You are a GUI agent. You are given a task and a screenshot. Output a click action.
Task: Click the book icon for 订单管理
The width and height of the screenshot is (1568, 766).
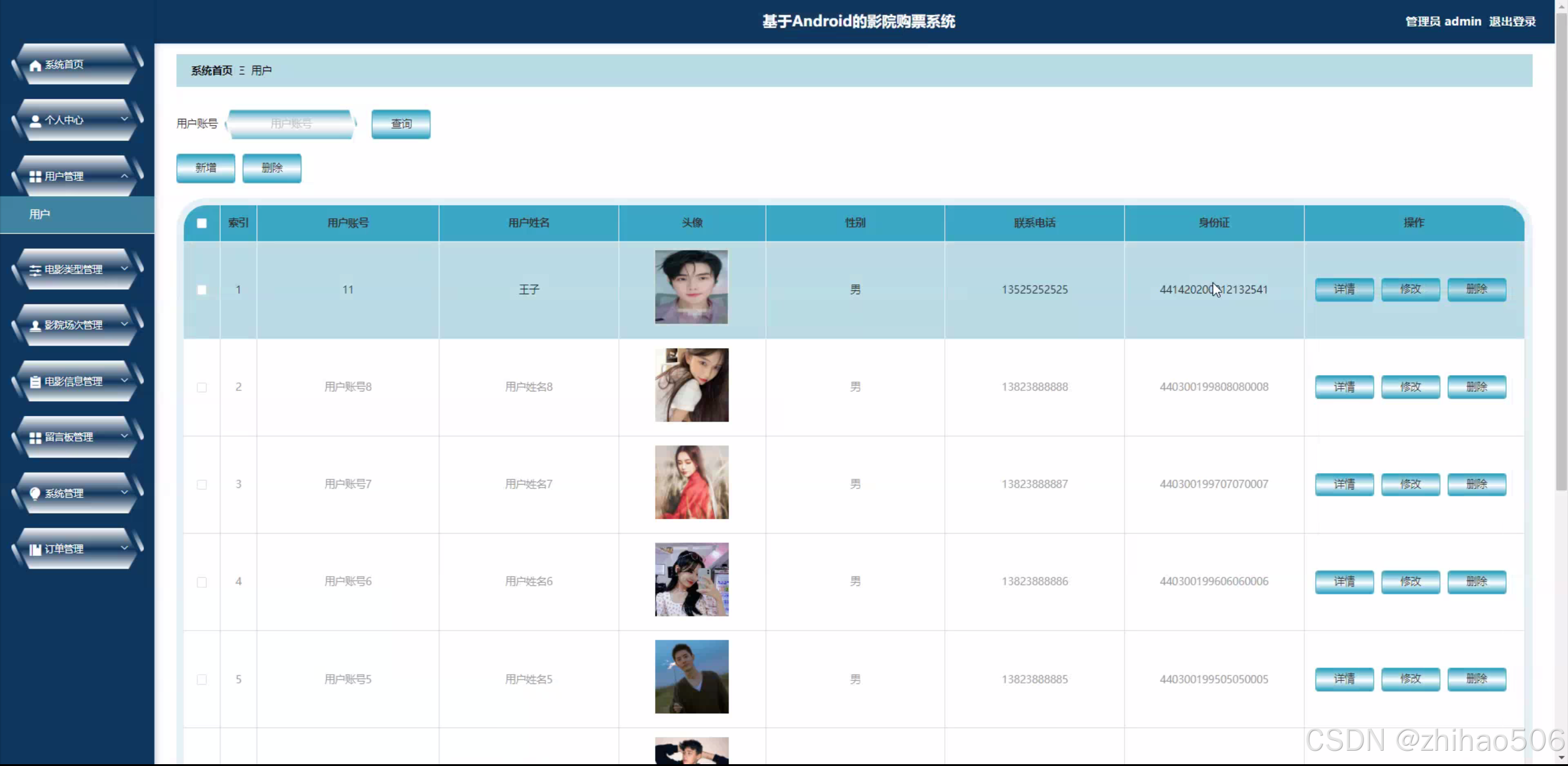pyautogui.click(x=36, y=550)
